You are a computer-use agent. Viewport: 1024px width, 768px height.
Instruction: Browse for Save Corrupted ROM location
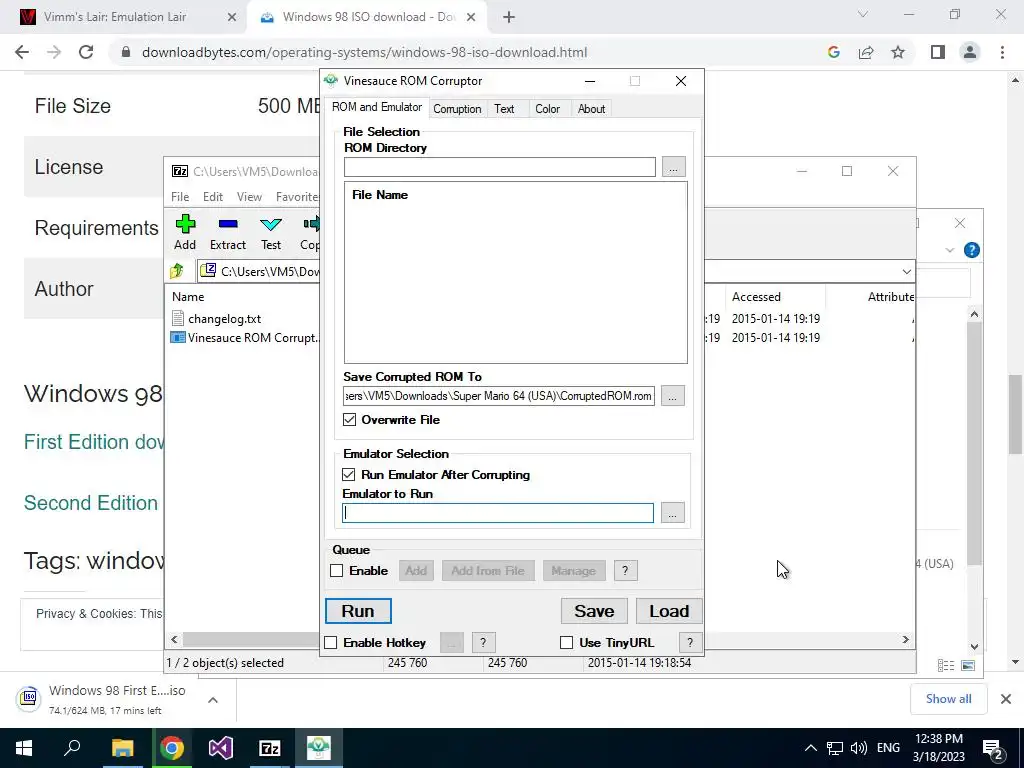click(673, 396)
